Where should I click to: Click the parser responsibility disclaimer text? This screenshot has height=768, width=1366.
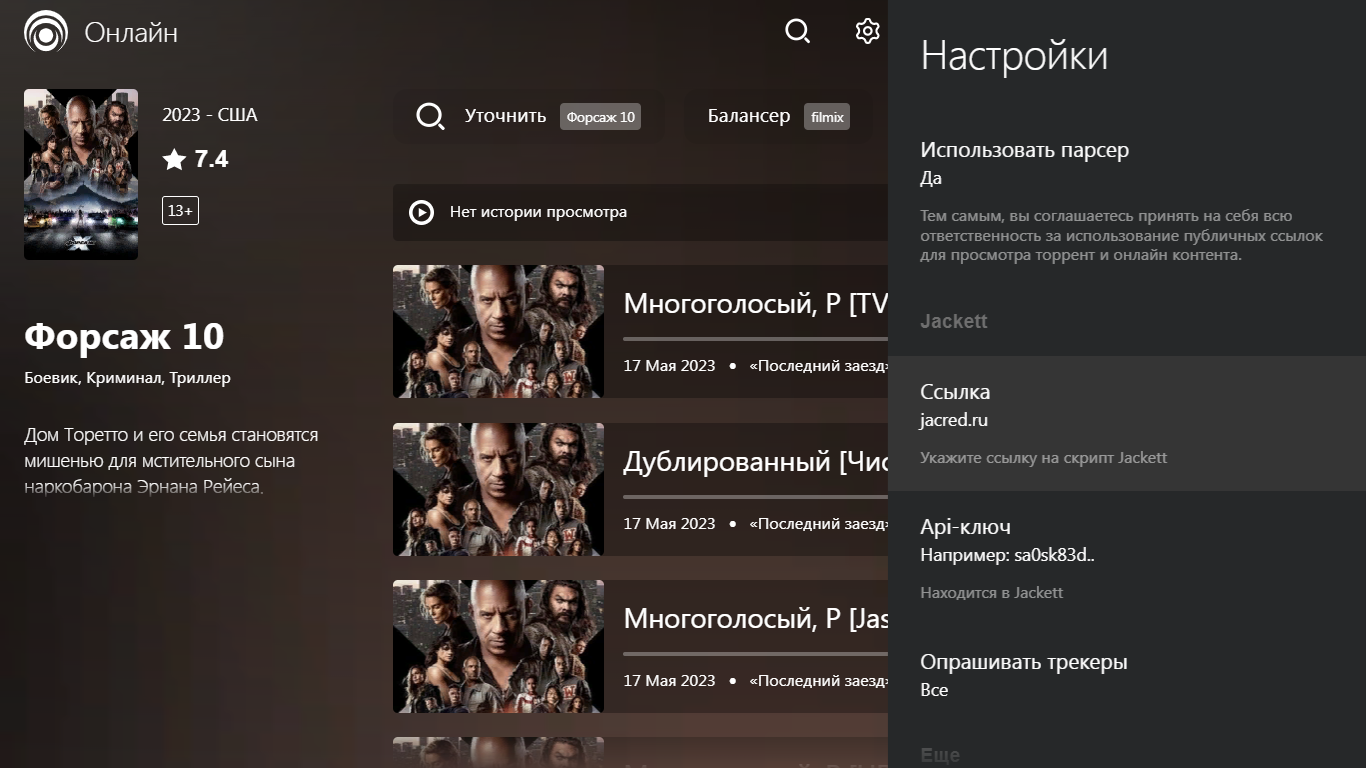tap(1122, 236)
